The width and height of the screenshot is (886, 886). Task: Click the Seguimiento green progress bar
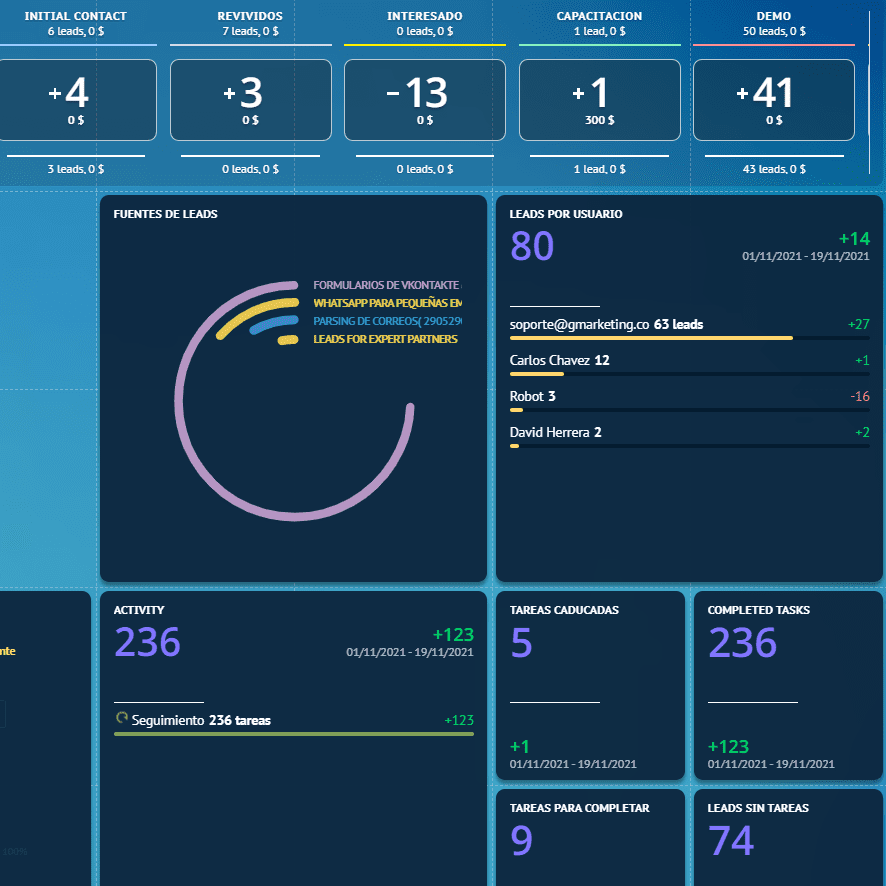293,734
